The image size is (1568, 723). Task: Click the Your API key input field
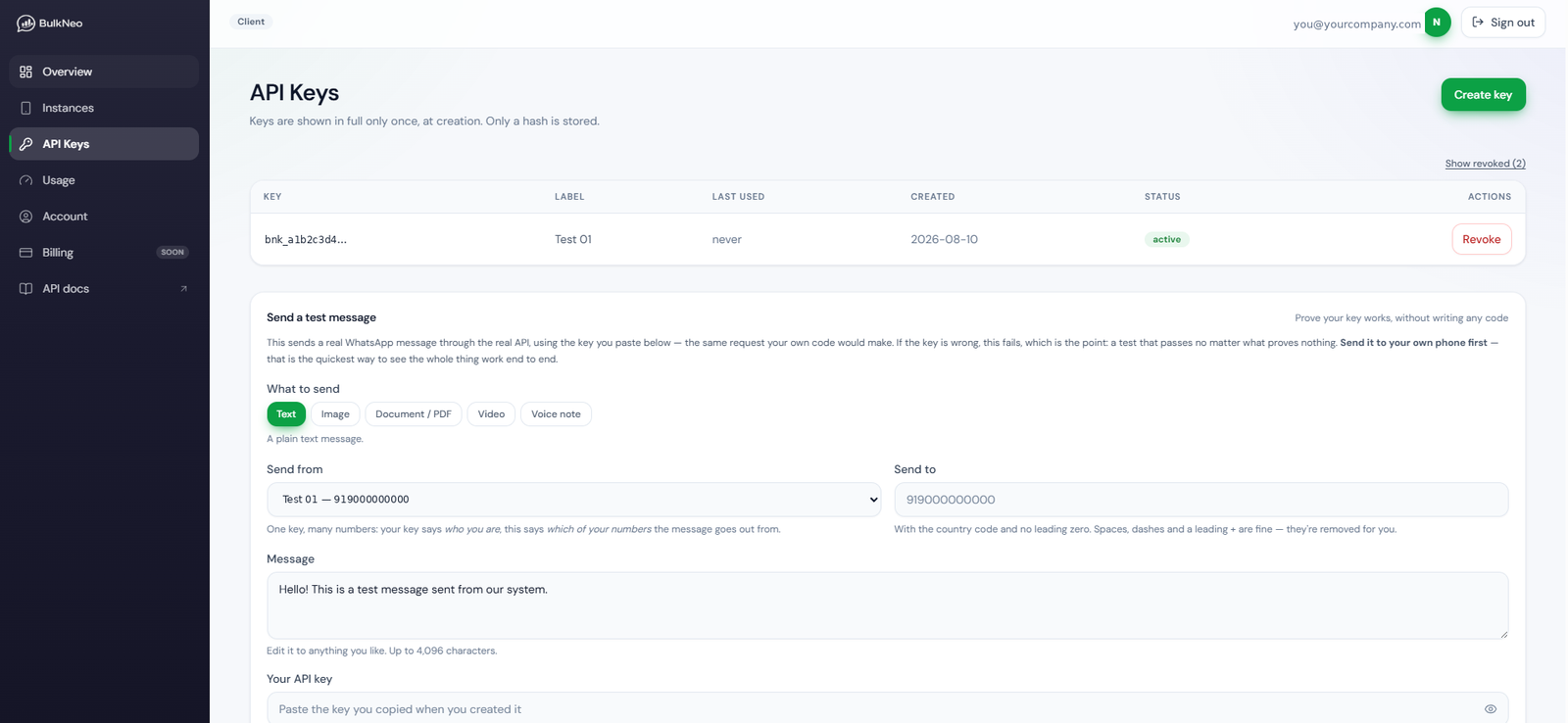click(887, 708)
